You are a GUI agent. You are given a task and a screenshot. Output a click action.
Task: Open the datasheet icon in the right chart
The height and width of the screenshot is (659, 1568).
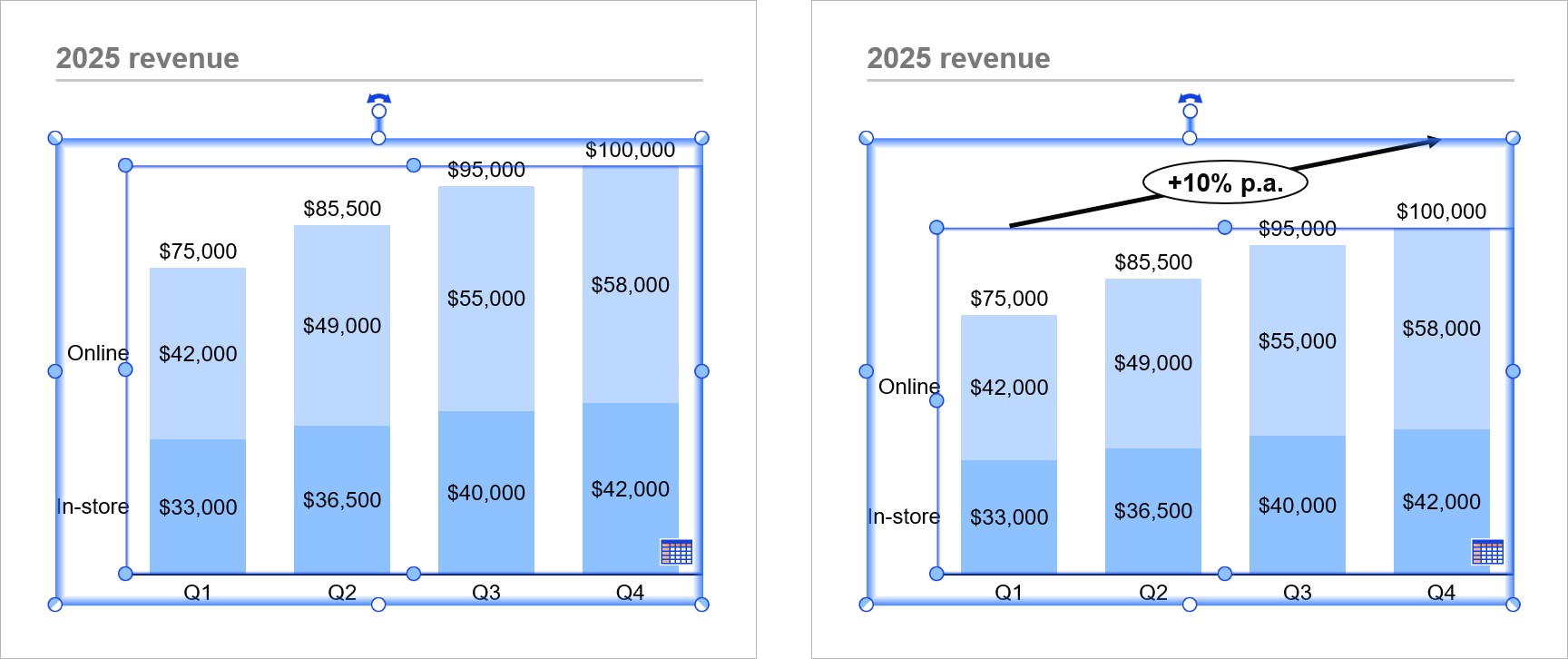1487,551
